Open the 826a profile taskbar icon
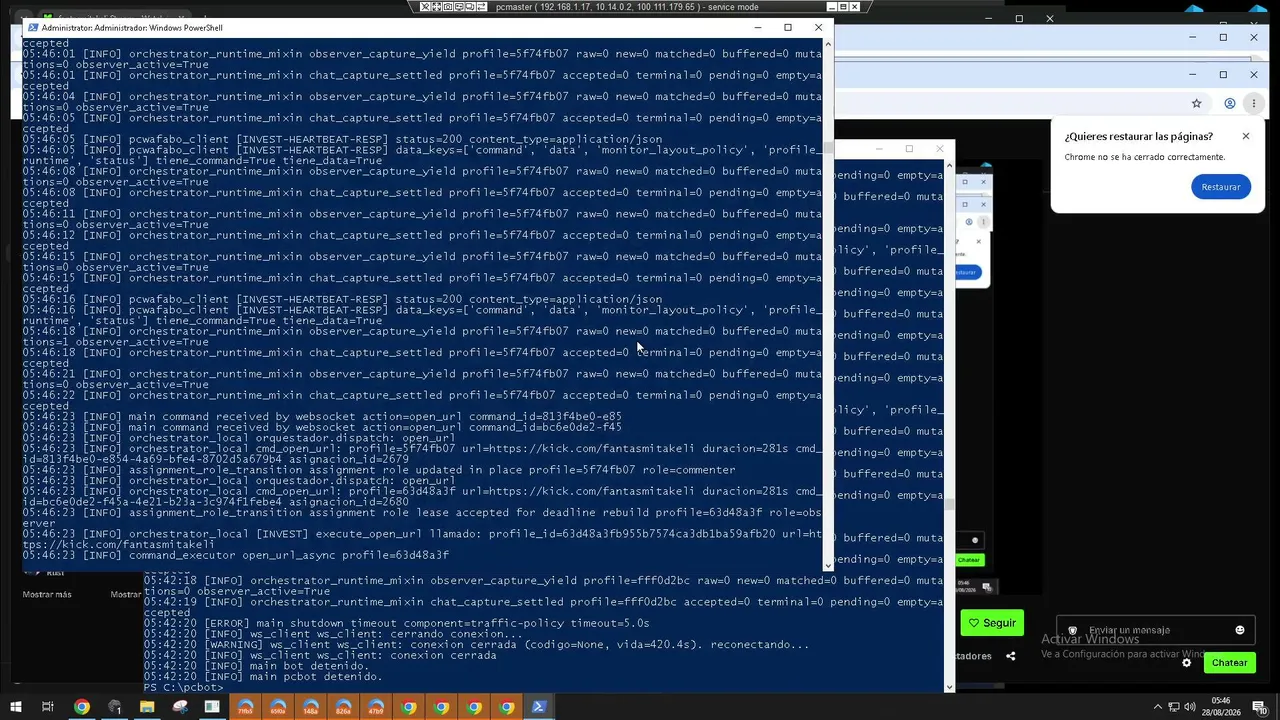Screen dimensions: 1280x720 point(343,707)
